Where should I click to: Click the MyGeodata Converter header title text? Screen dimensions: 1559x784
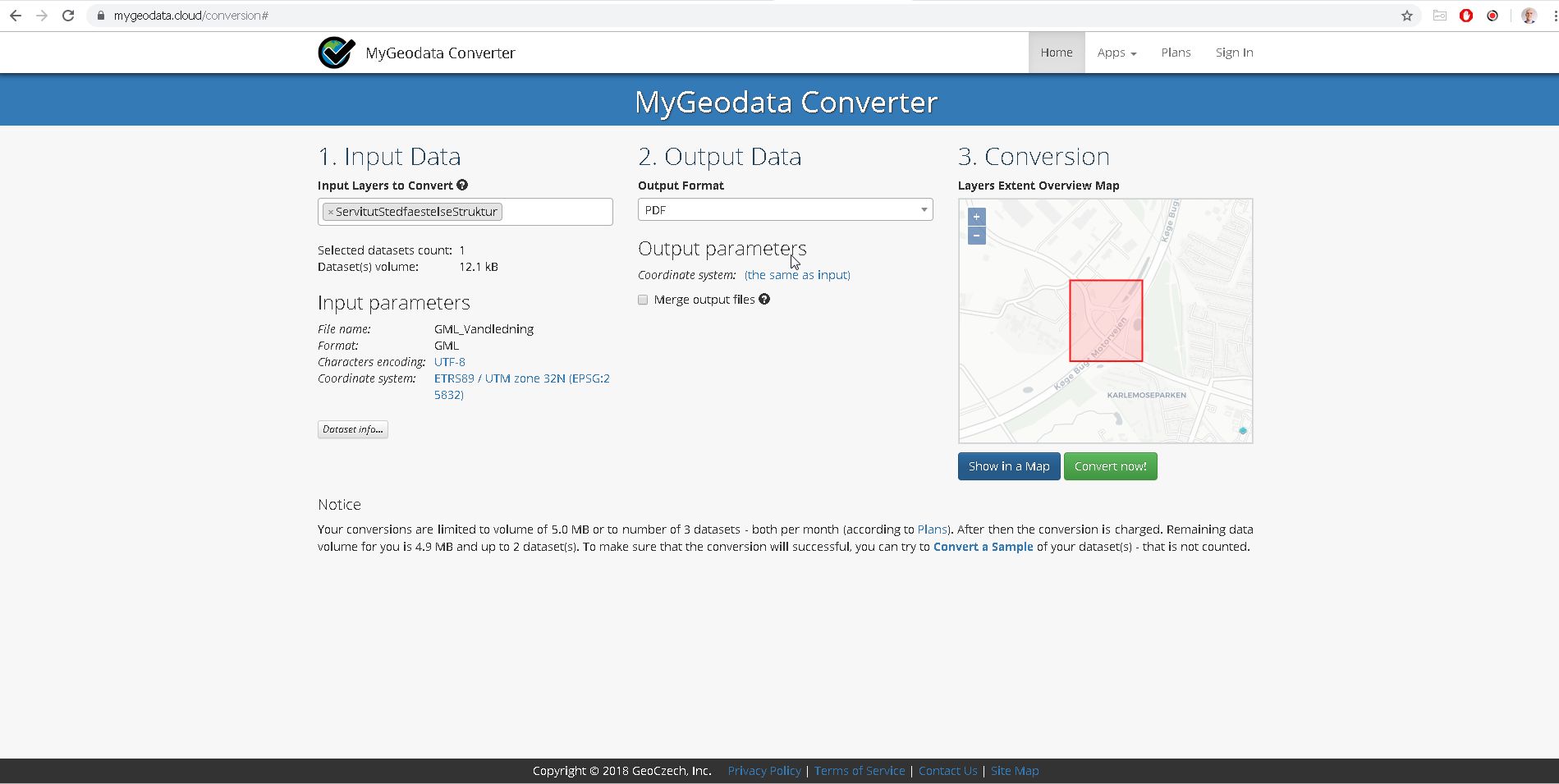click(x=786, y=102)
